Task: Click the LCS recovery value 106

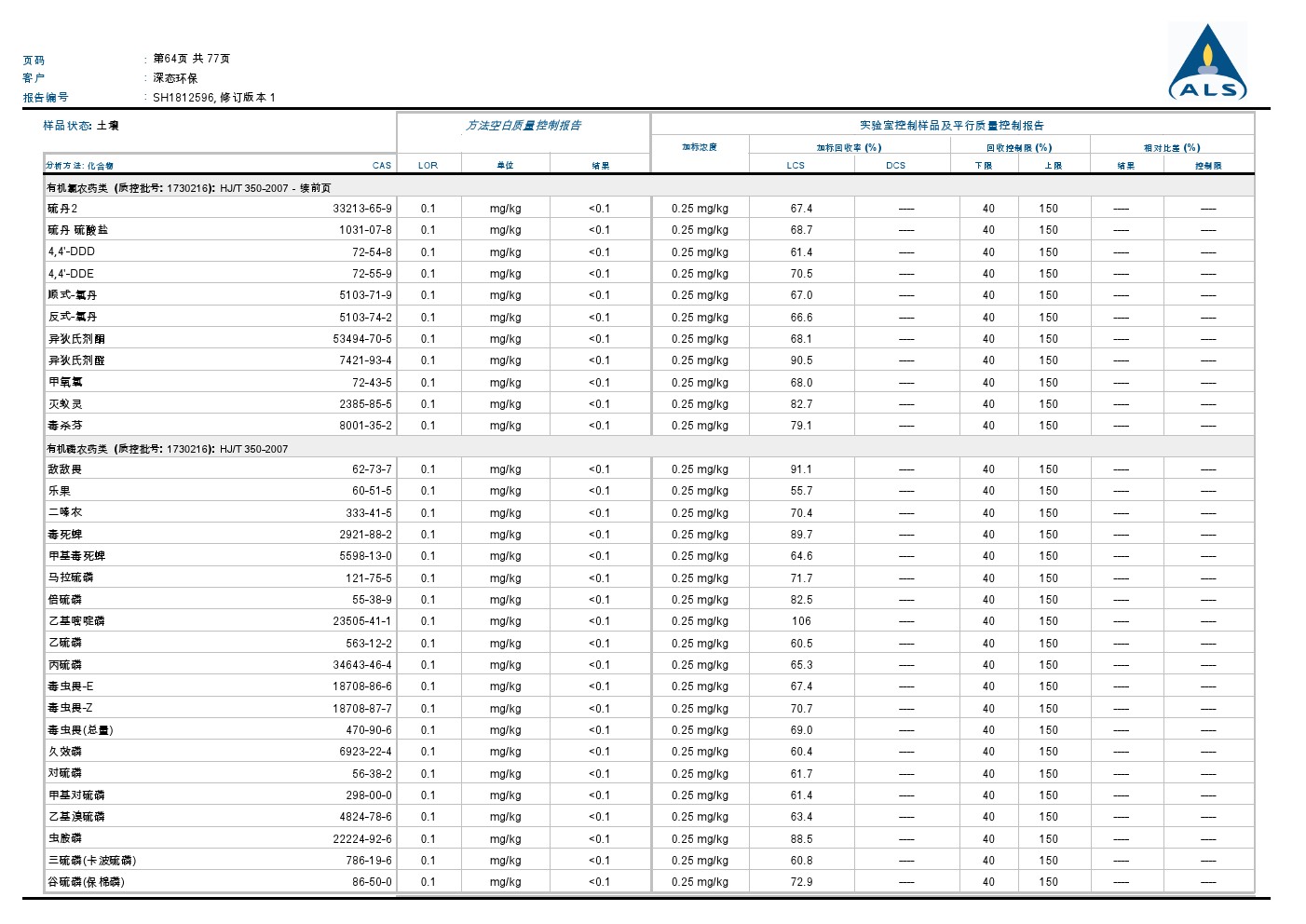Action: (x=801, y=621)
